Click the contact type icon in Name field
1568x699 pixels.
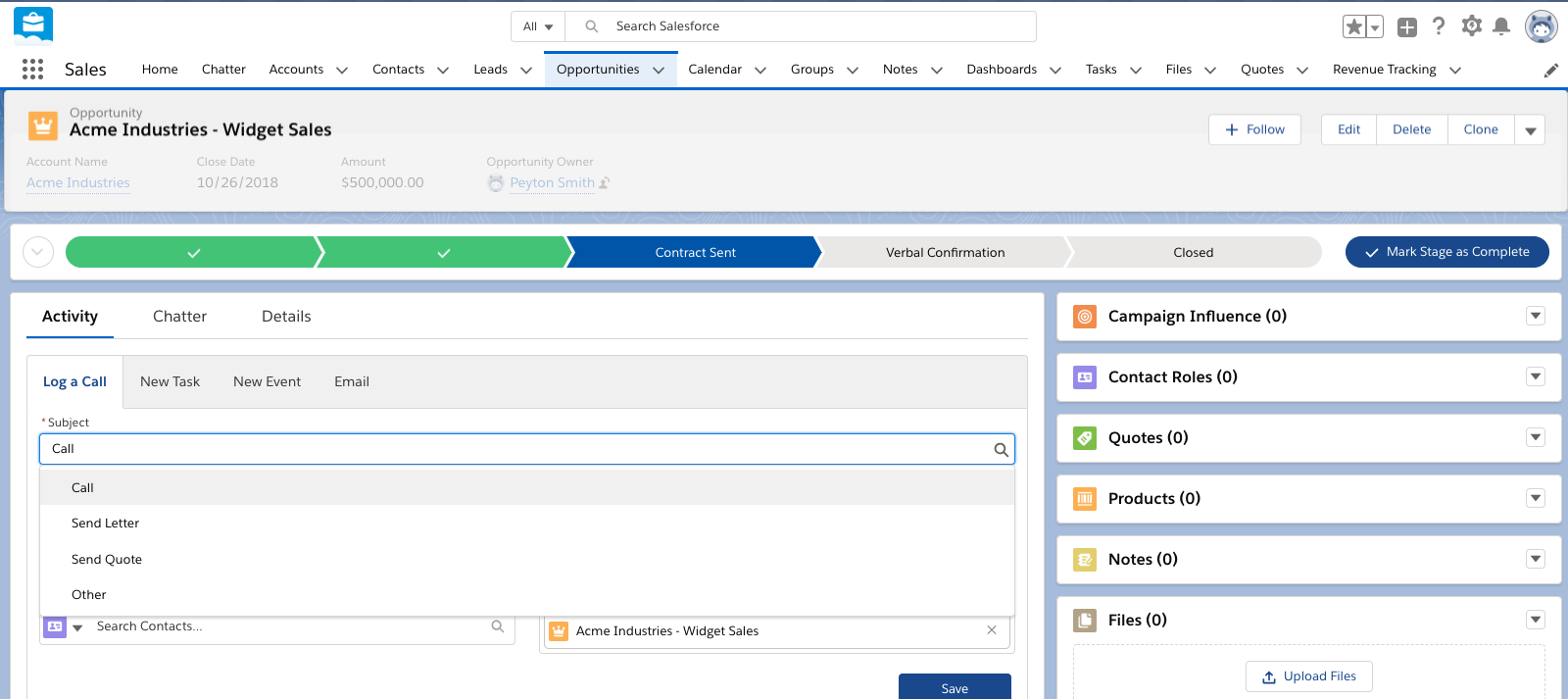point(55,626)
